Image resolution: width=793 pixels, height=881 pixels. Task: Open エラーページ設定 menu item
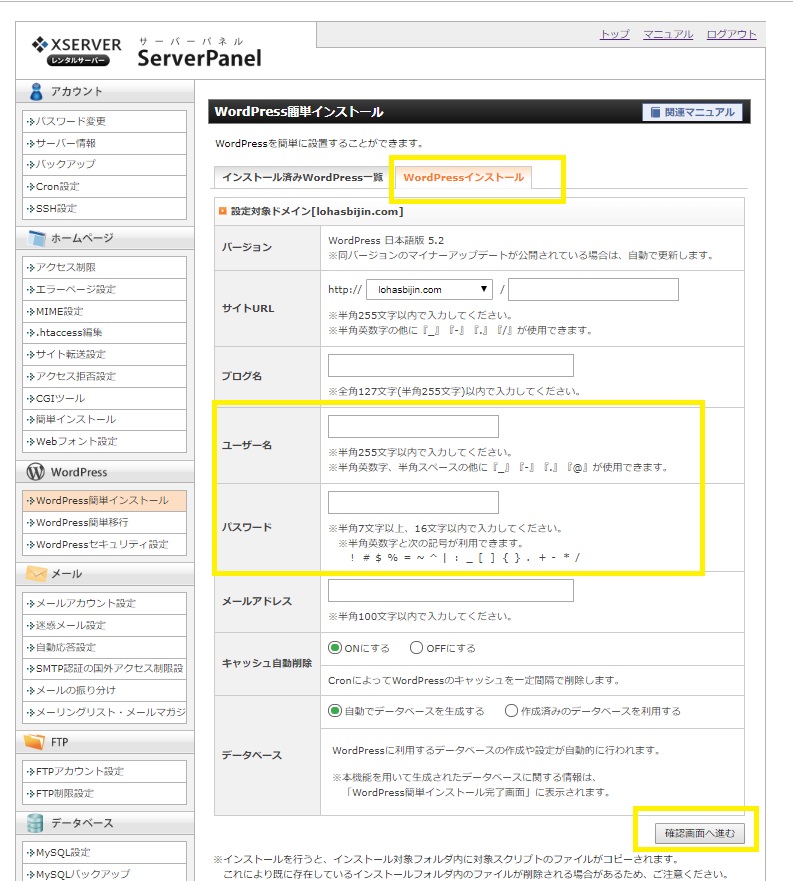pos(105,289)
